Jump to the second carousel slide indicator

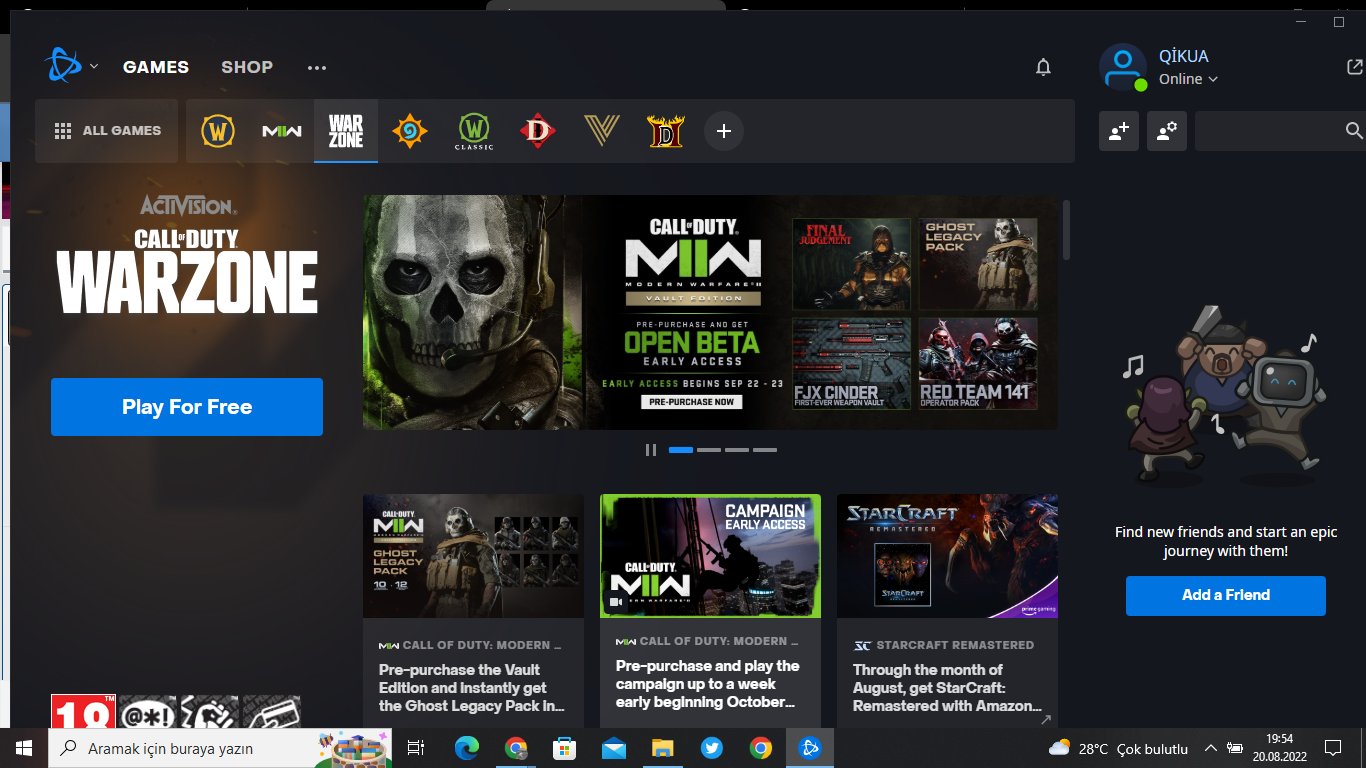709,450
